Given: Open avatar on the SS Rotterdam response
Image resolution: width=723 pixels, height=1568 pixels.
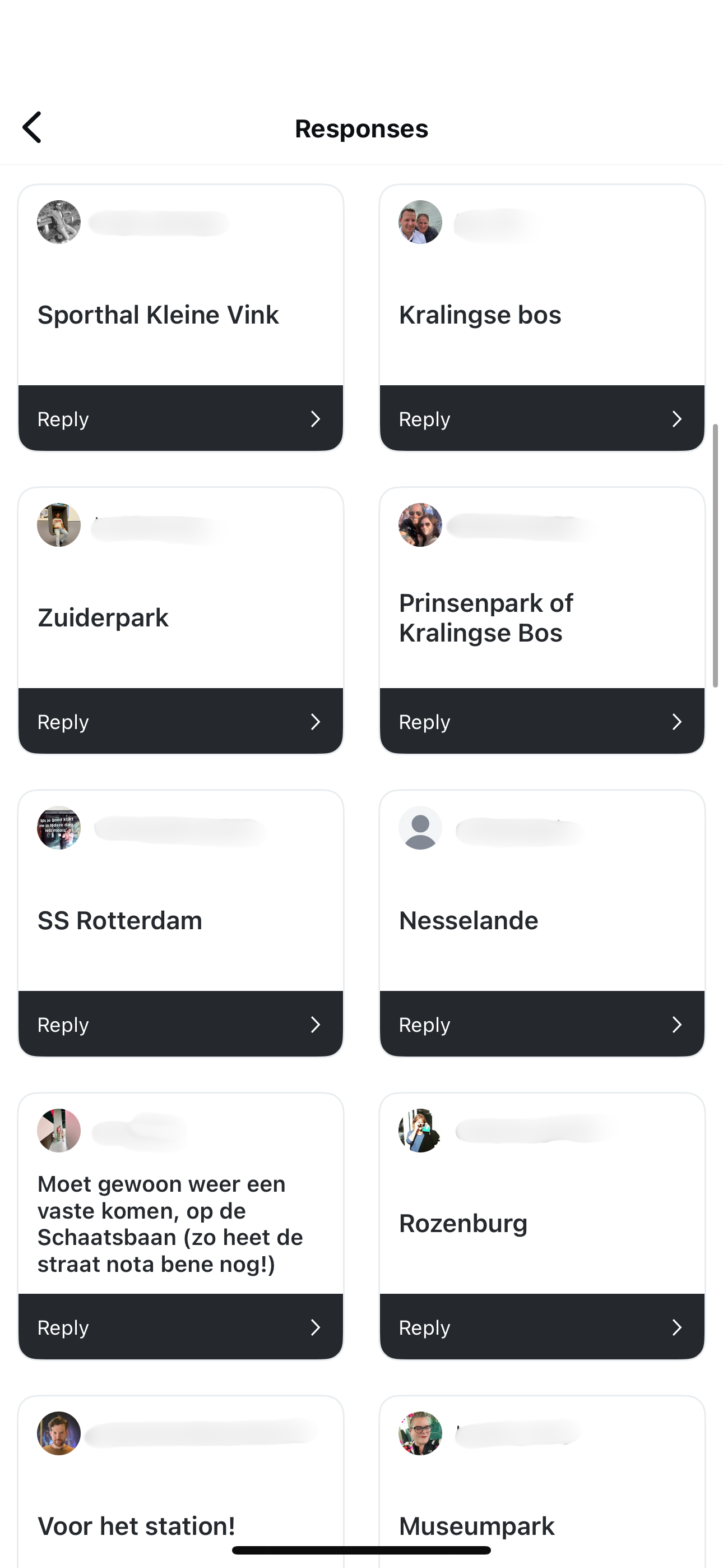Looking at the screenshot, I should click(x=59, y=828).
